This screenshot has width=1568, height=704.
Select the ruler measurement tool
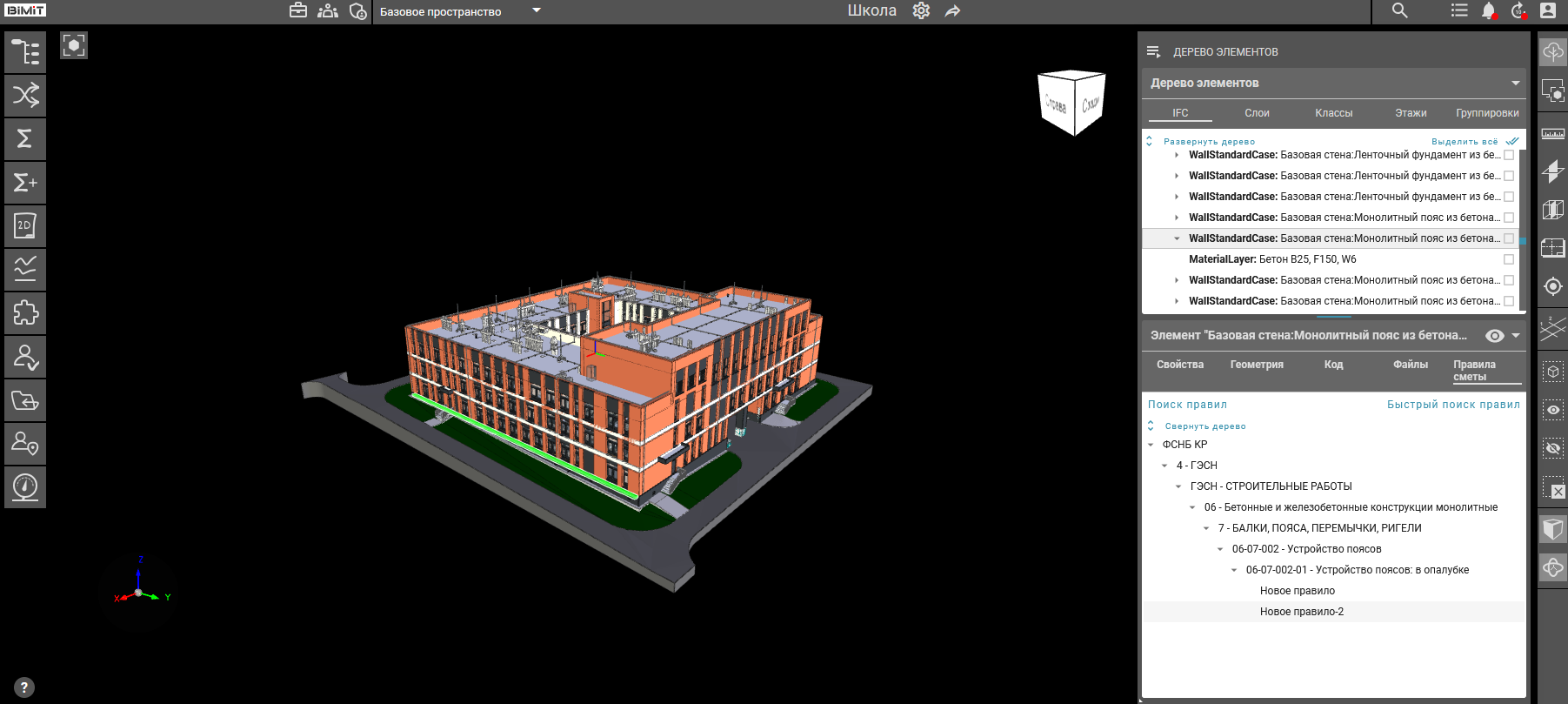1552,133
